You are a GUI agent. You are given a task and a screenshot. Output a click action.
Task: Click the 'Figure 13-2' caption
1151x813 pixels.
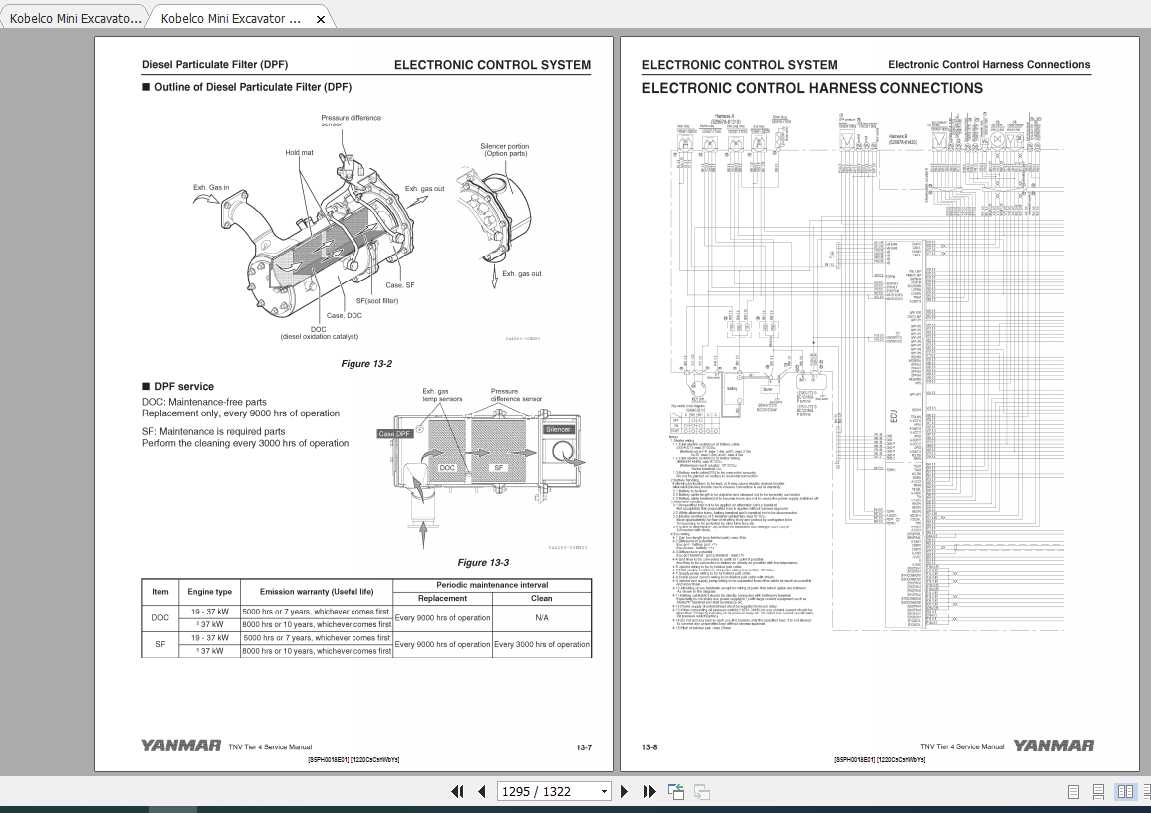point(366,363)
